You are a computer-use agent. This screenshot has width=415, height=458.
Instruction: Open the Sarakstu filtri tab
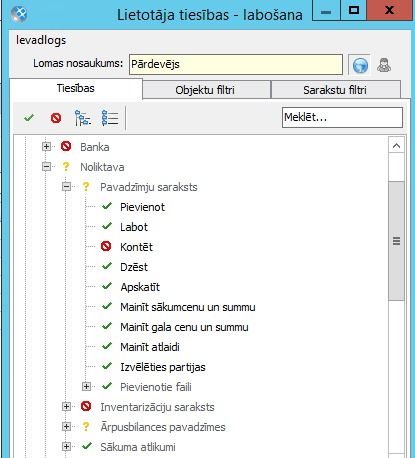click(336, 90)
